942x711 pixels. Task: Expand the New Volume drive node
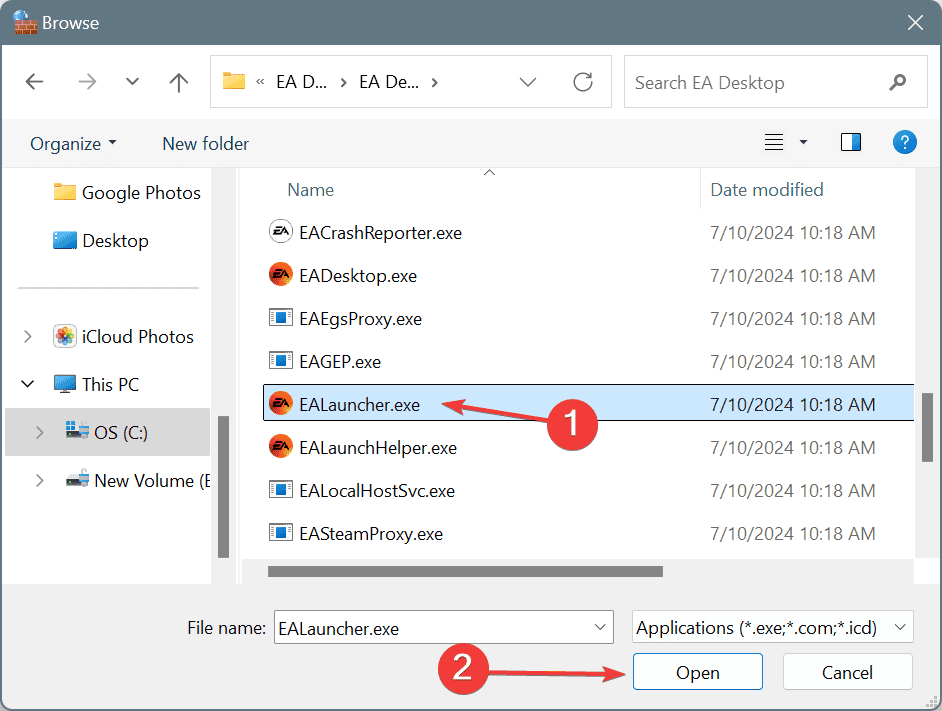click(40, 480)
